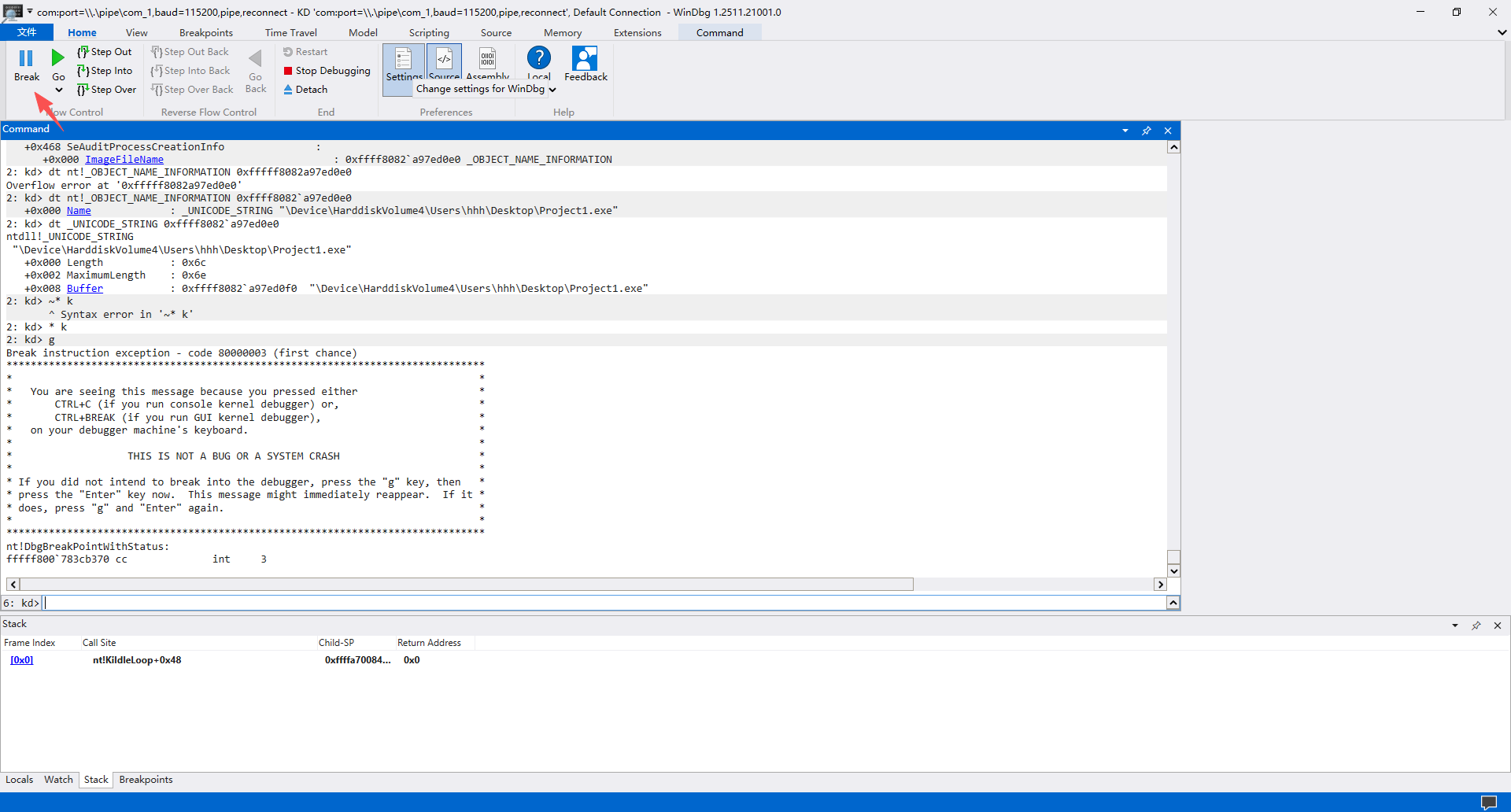Open Command window options dropdown arrow
The width and height of the screenshot is (1511, 812).
[1125, 131]
